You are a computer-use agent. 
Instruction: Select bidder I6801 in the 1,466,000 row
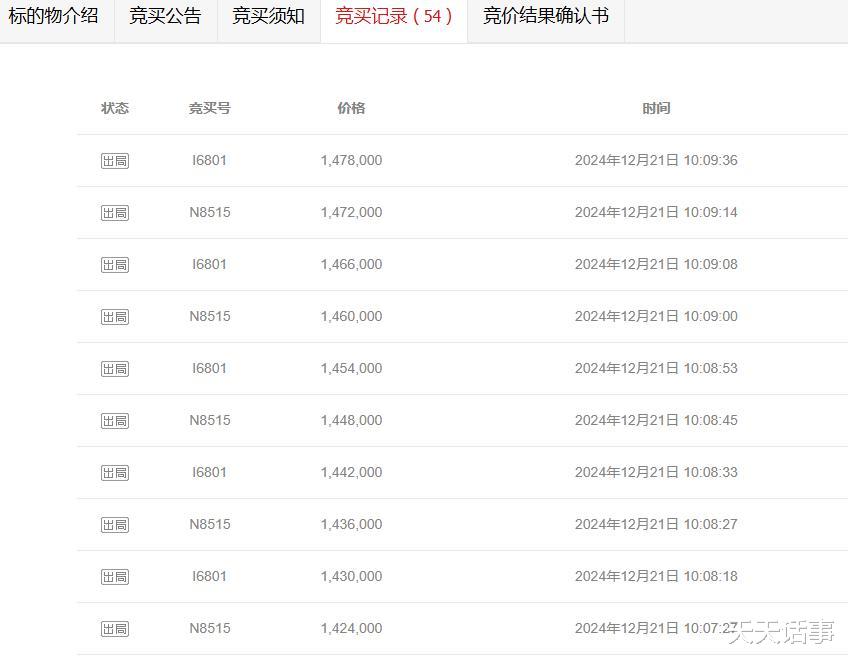(x=209, y=264)
